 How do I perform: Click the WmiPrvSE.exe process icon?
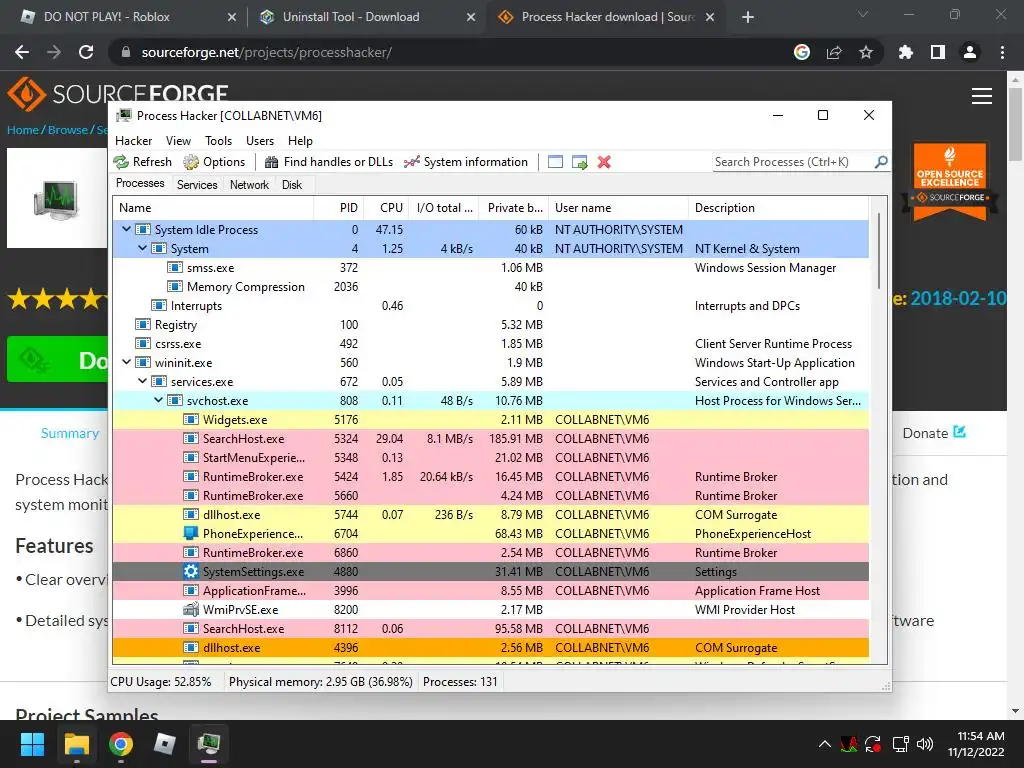pos(191,609)
